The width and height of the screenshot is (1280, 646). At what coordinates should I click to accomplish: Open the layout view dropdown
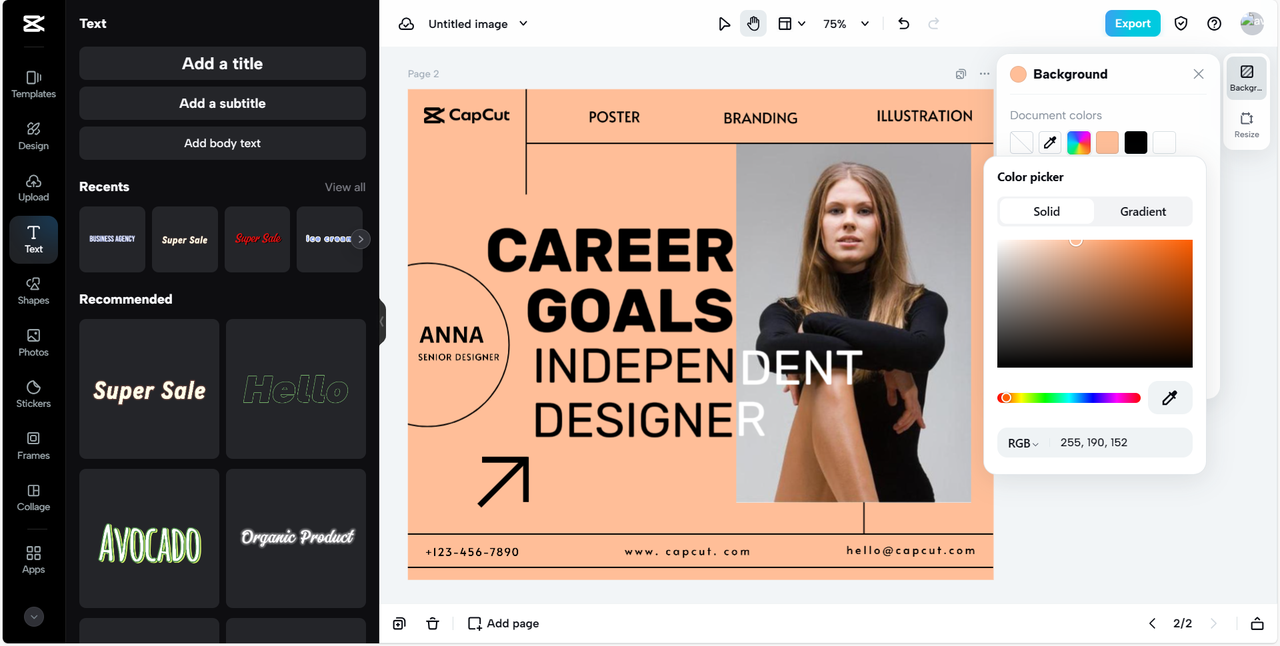(791, 24)
